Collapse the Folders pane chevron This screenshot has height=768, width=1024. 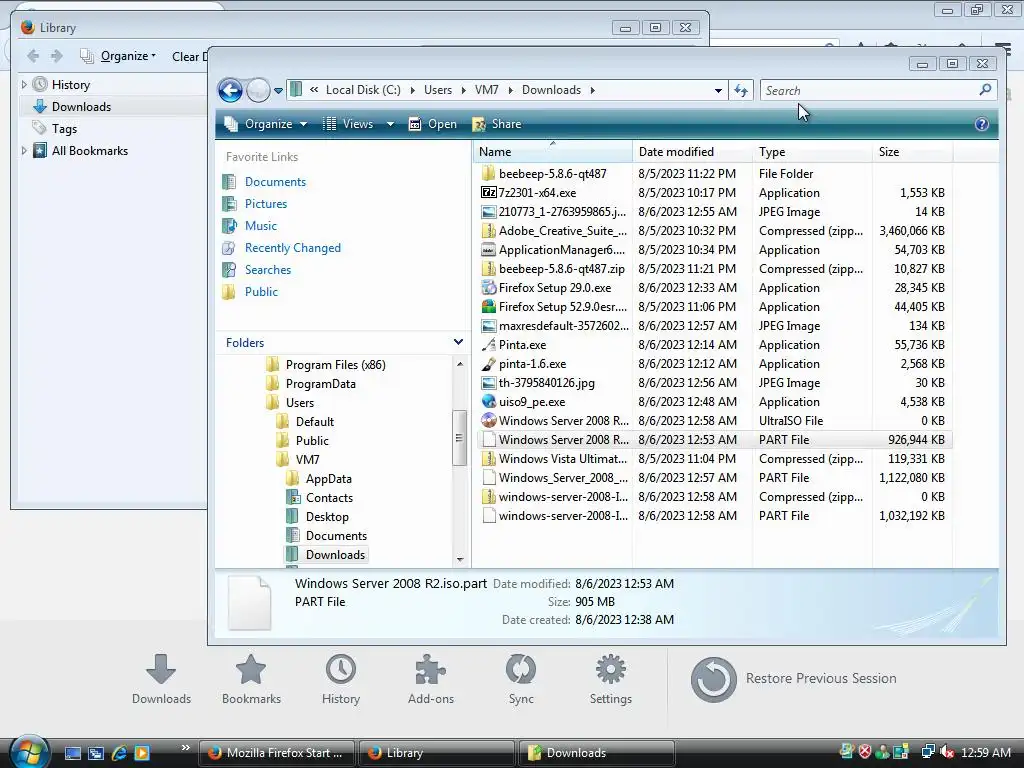tap(458, 342)
